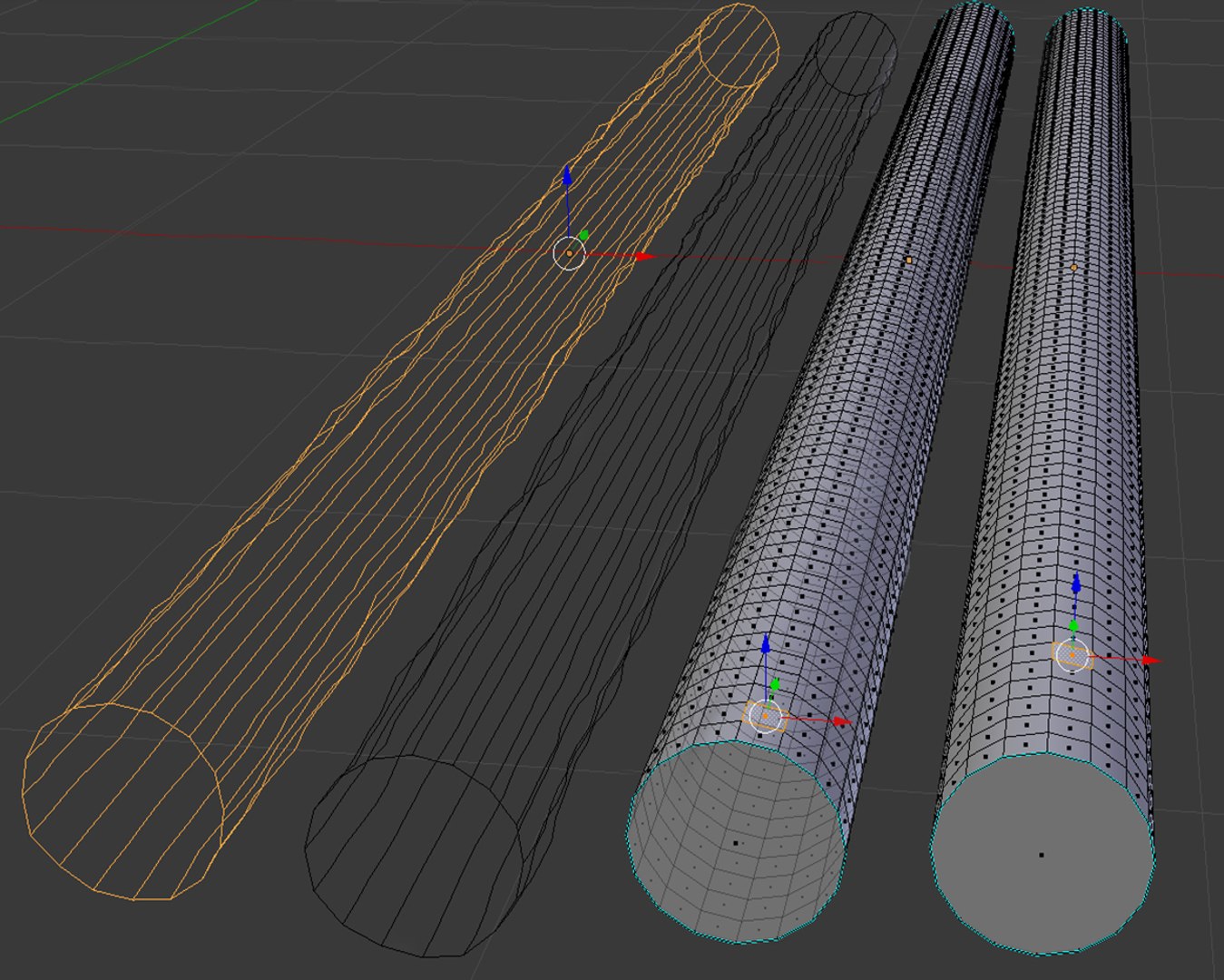This screenshot has height=980, width=1224.
Task: Select the far end ring of the black wireframe cylinder
Action: tap(856, 54)
